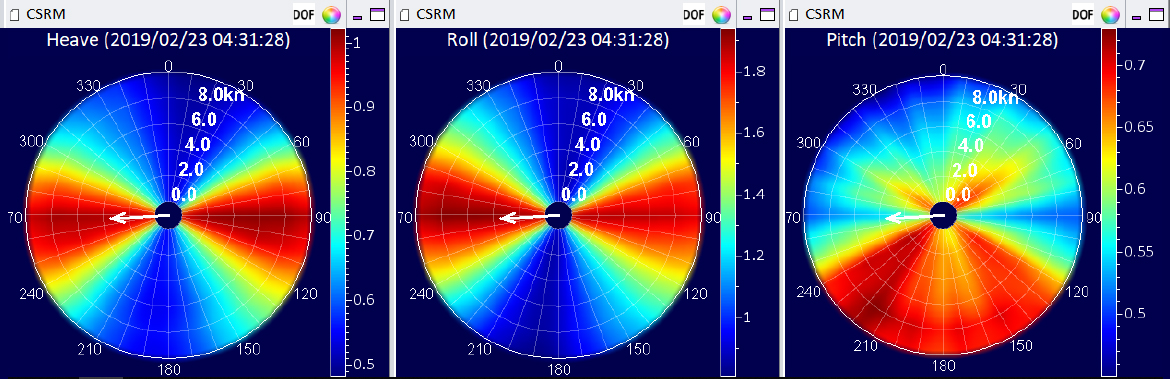Click the 120 heading label in Heave plot

306,294
